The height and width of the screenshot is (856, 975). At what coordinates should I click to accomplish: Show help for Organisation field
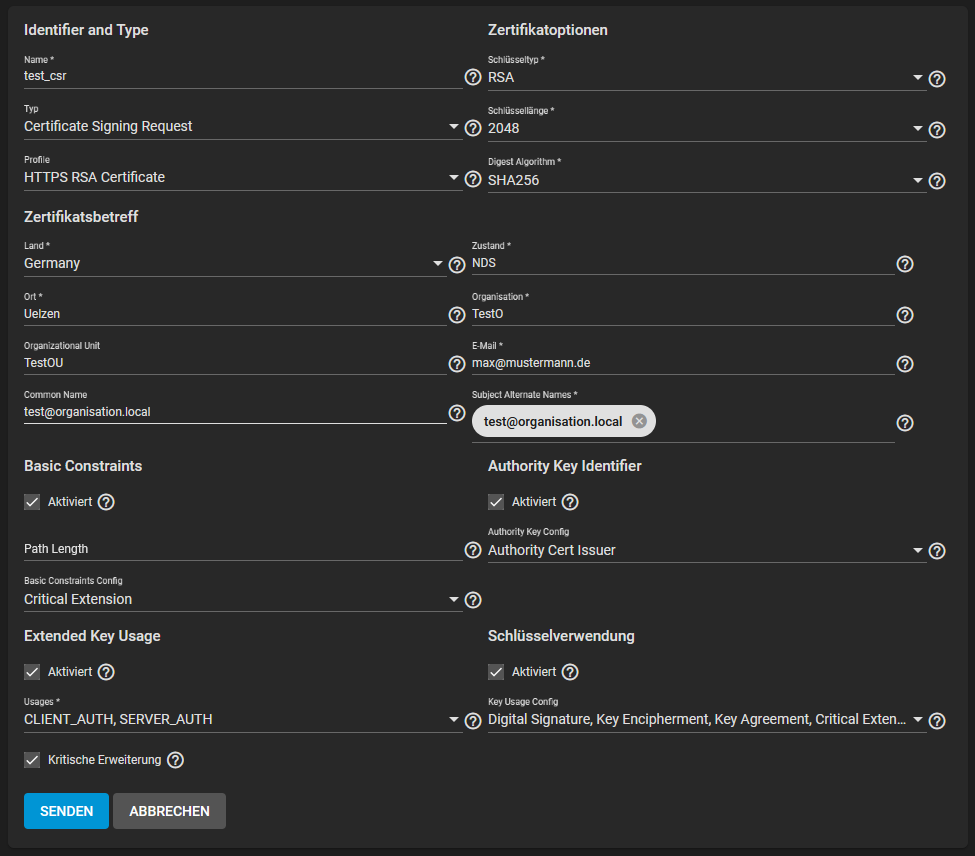pyautogui.click(x=904, y=315)
